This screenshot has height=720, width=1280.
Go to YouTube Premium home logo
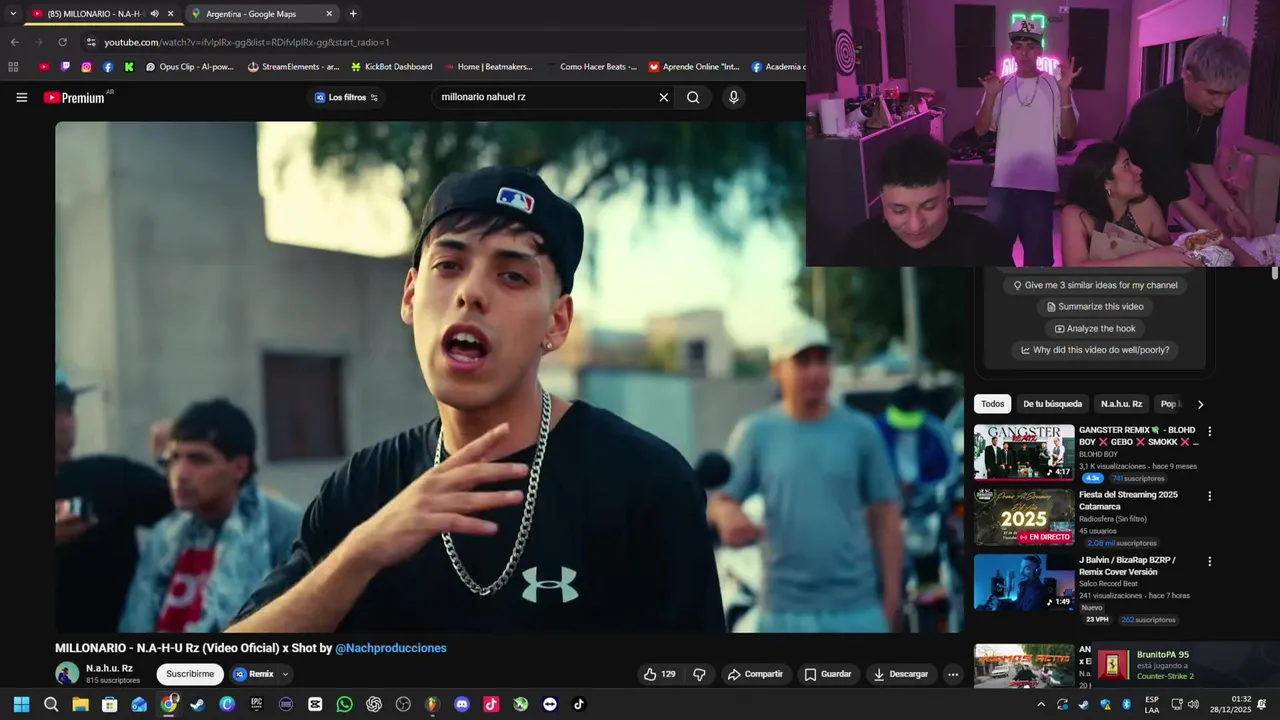point(76,97)
